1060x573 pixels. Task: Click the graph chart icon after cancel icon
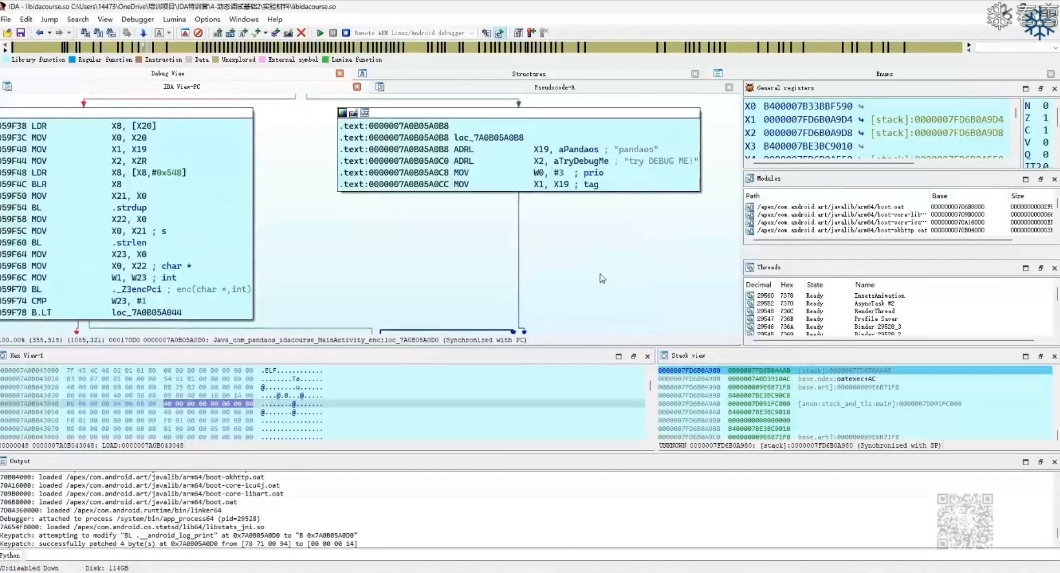pyautogui.click(x=218, y=32)
